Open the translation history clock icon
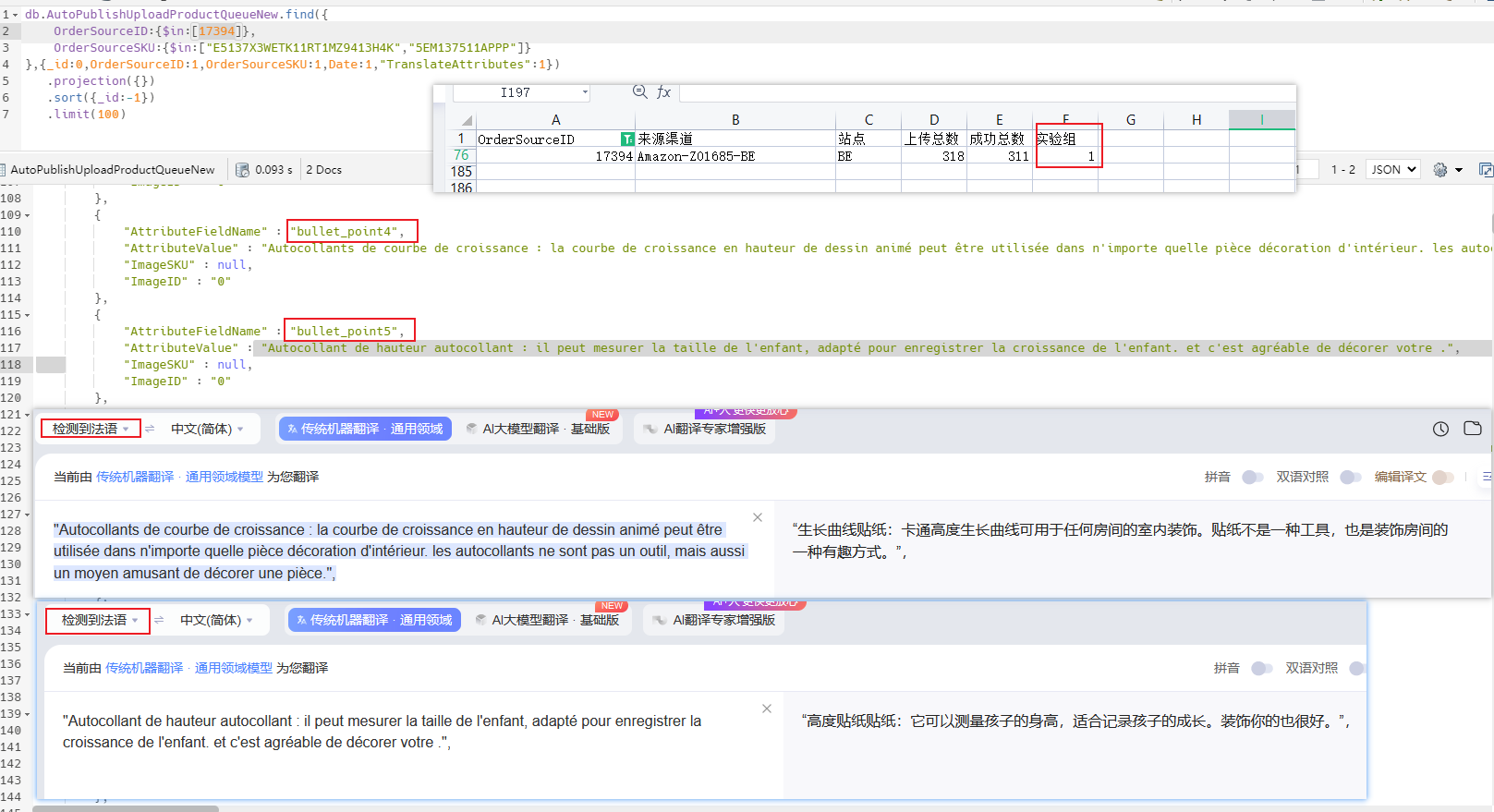 pyautogui.click(x=1440, y=429)
